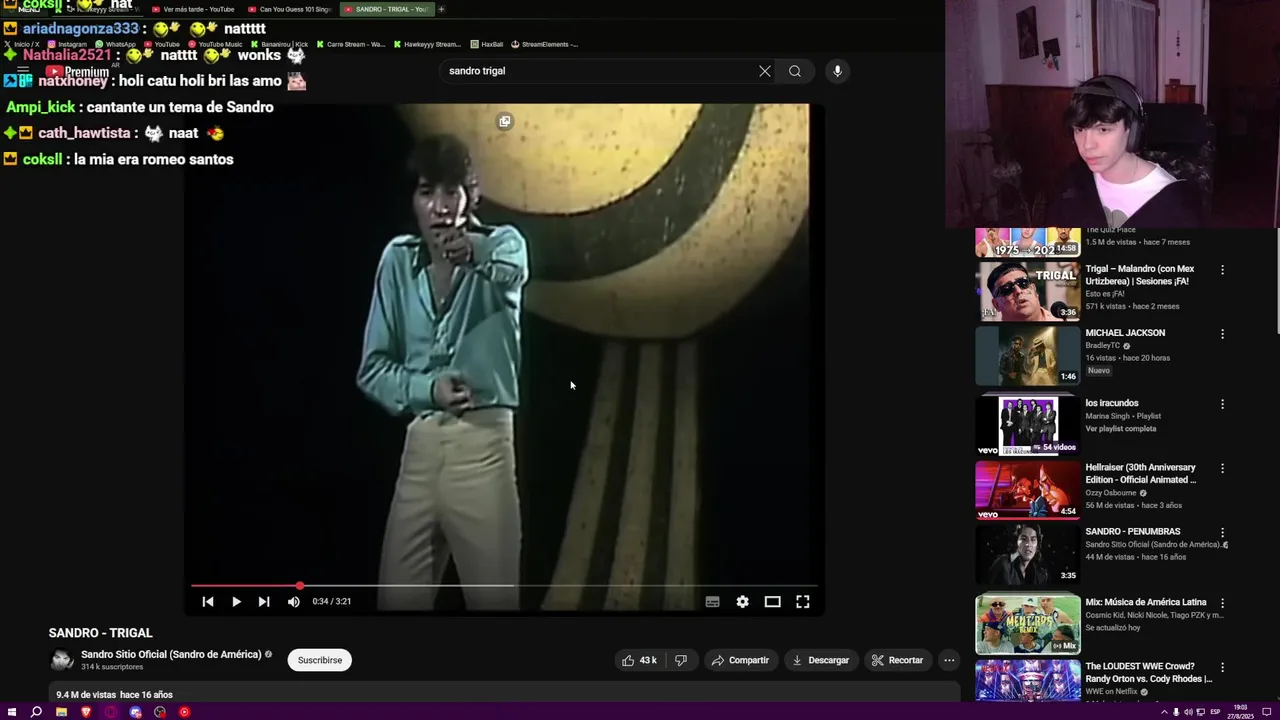Click the Recortar clip button
This screenshot has width=1280, height=720.
click(x=897, y=660)
